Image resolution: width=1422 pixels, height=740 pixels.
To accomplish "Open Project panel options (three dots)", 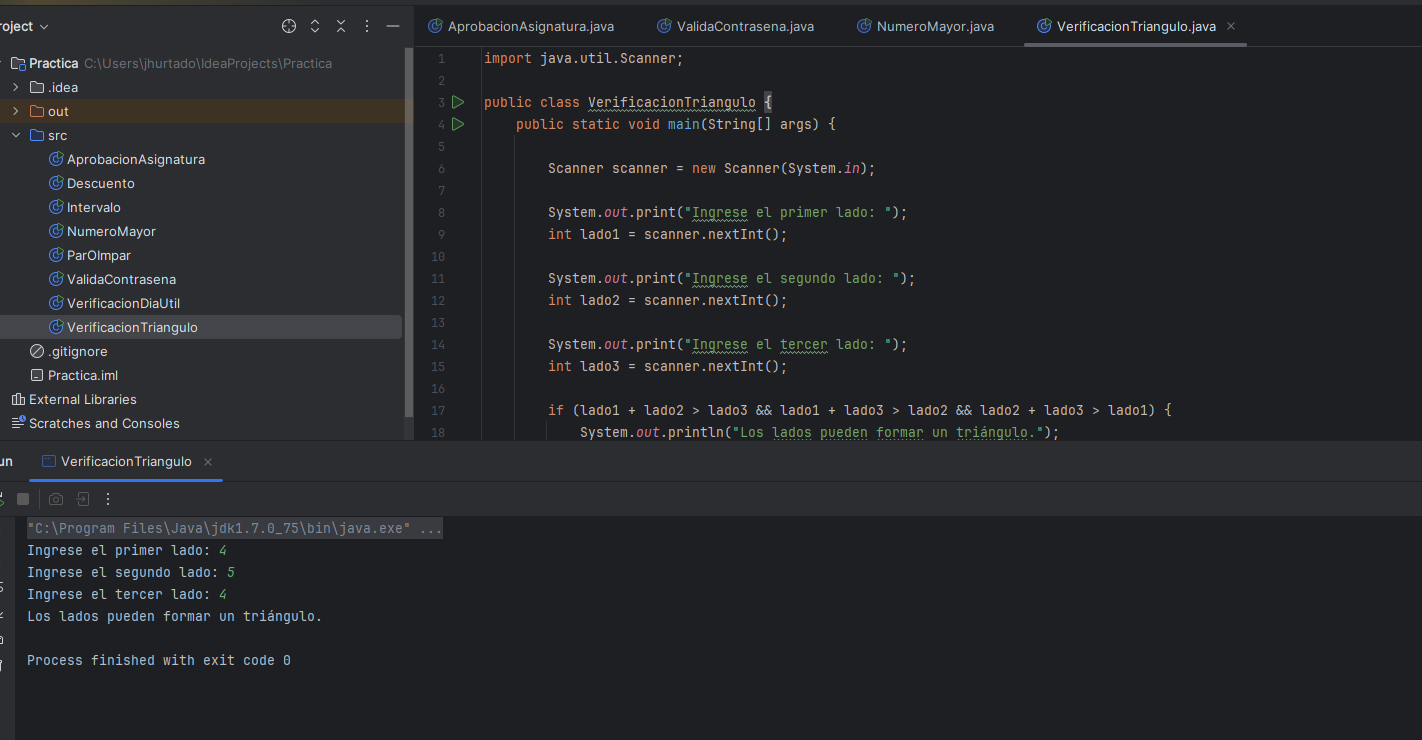I will point(367,26).
